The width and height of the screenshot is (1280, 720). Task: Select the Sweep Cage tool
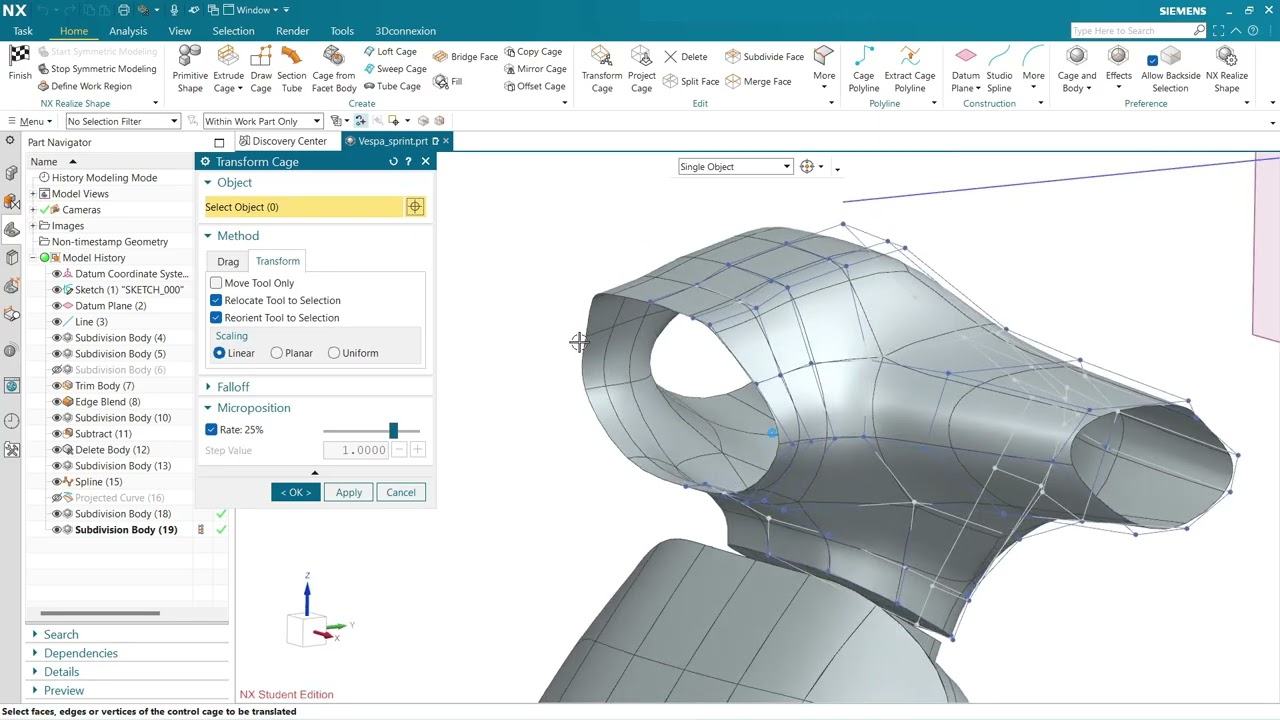pos(394,69)
